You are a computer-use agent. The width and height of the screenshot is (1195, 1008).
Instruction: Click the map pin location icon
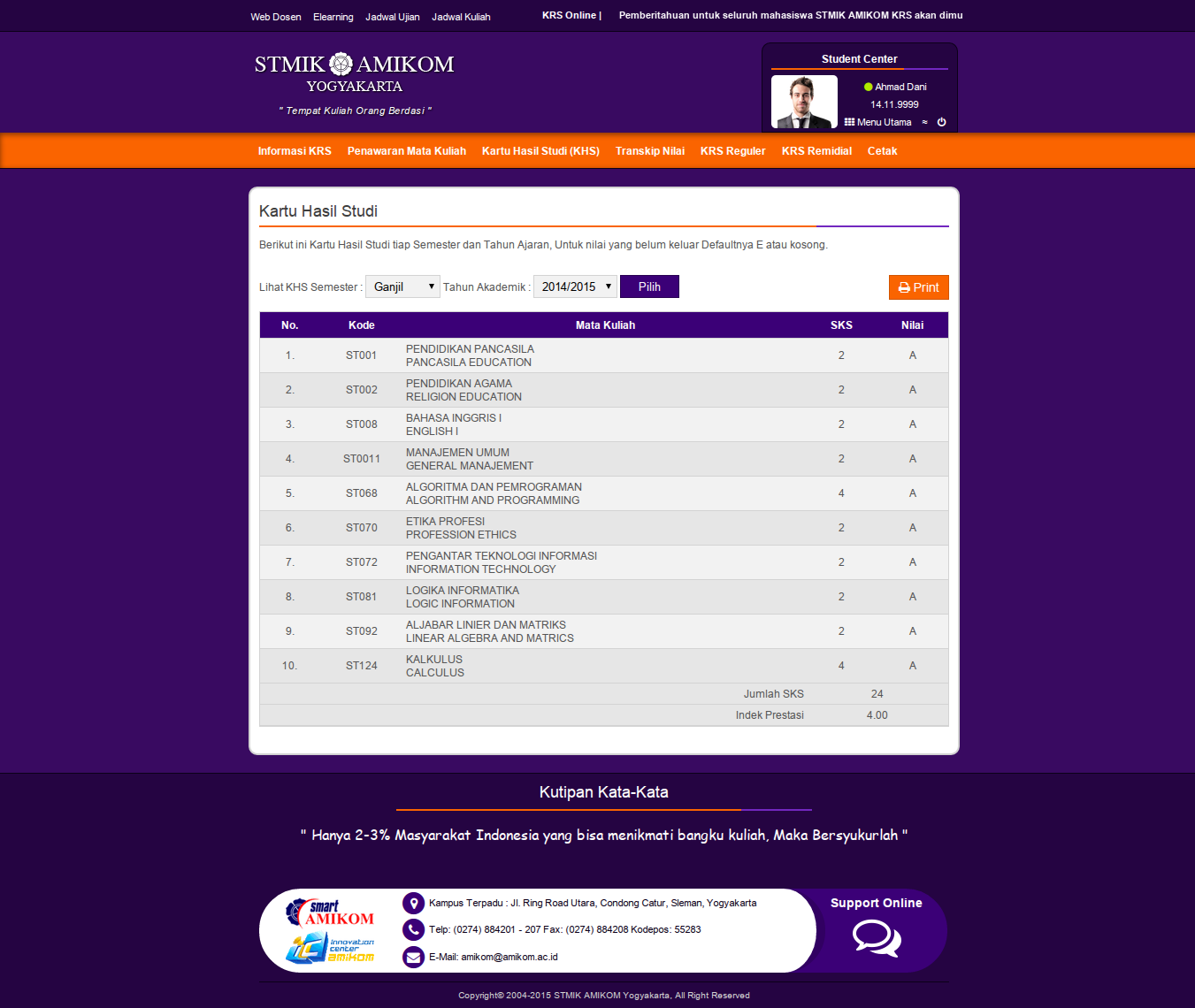pos(413,903)
